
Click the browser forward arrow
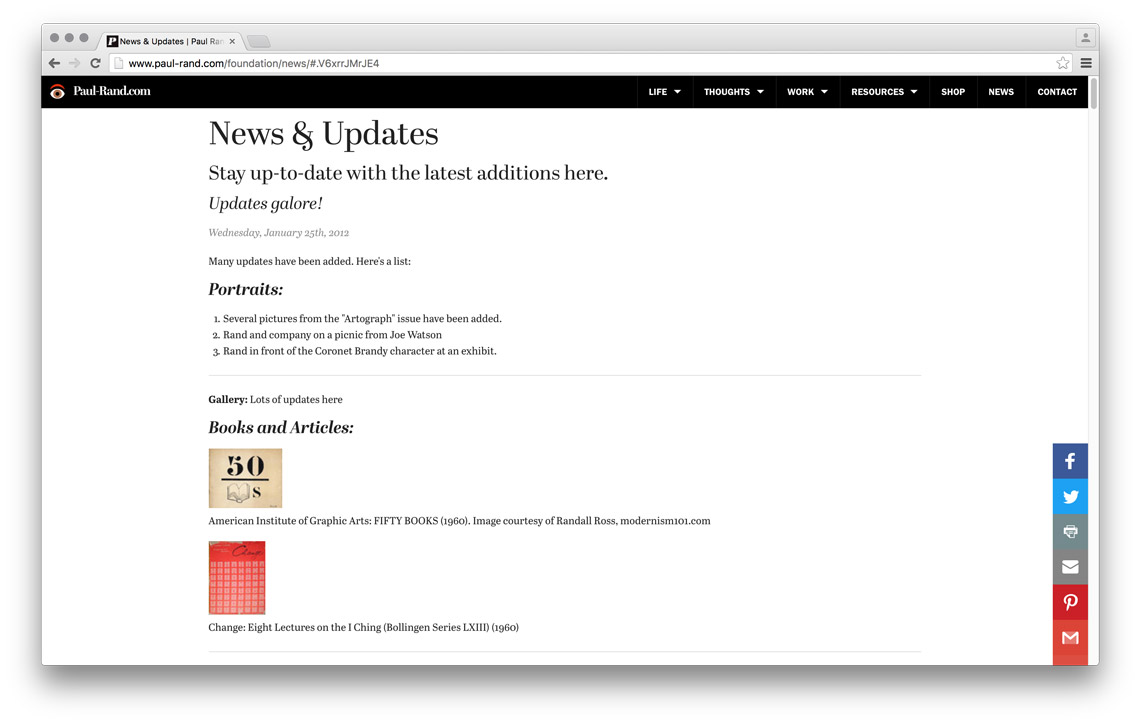(74, 63)
